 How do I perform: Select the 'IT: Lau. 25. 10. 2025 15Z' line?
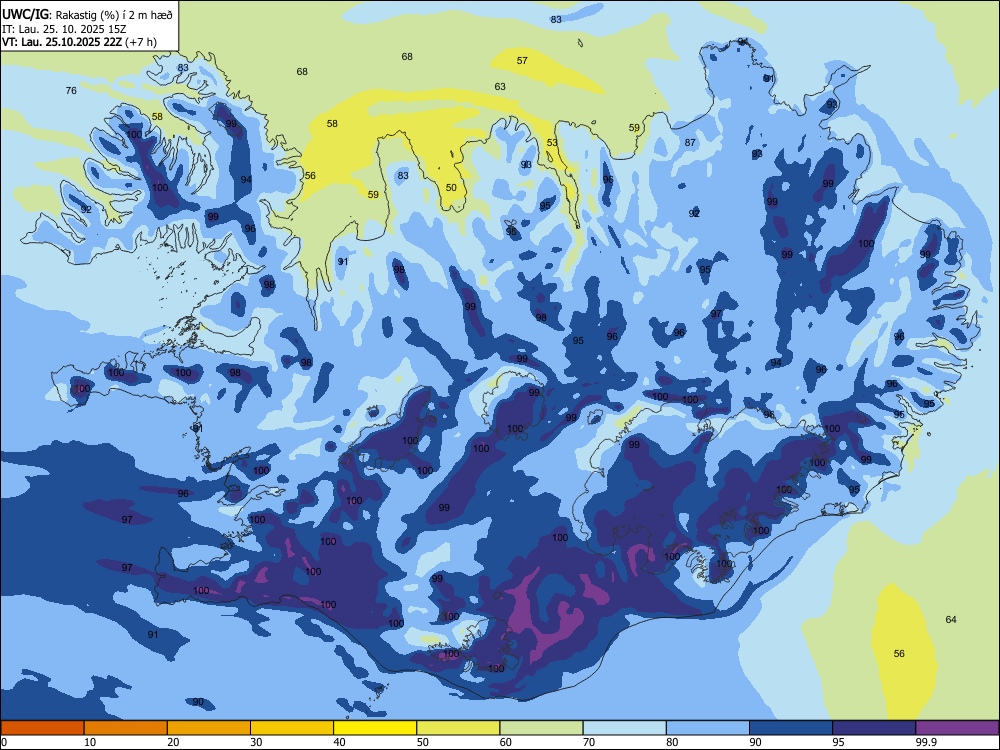pyautogui.click(x=64, y=29)
